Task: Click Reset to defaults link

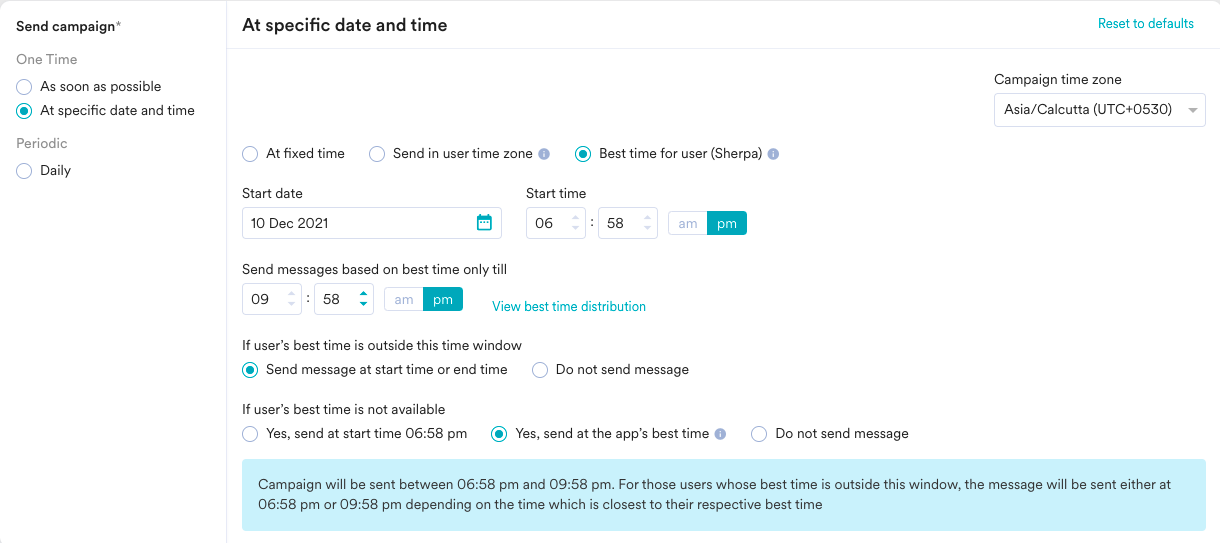Action: tap(1145, 23)
